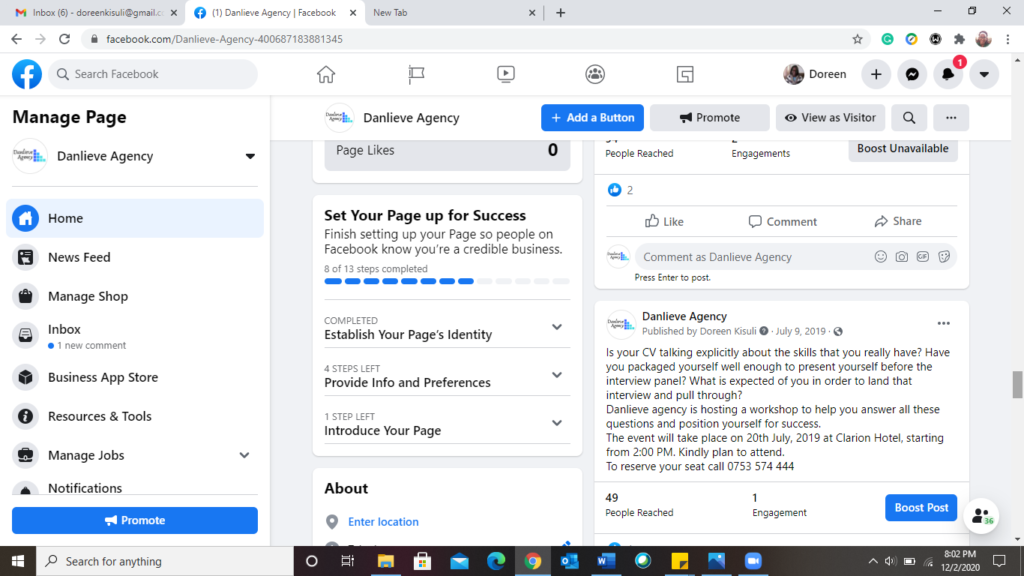1024x576 pixels.
Task: Open Resources & Tools in sidebar
Action: pyautogui.click(x=135, y=416)
